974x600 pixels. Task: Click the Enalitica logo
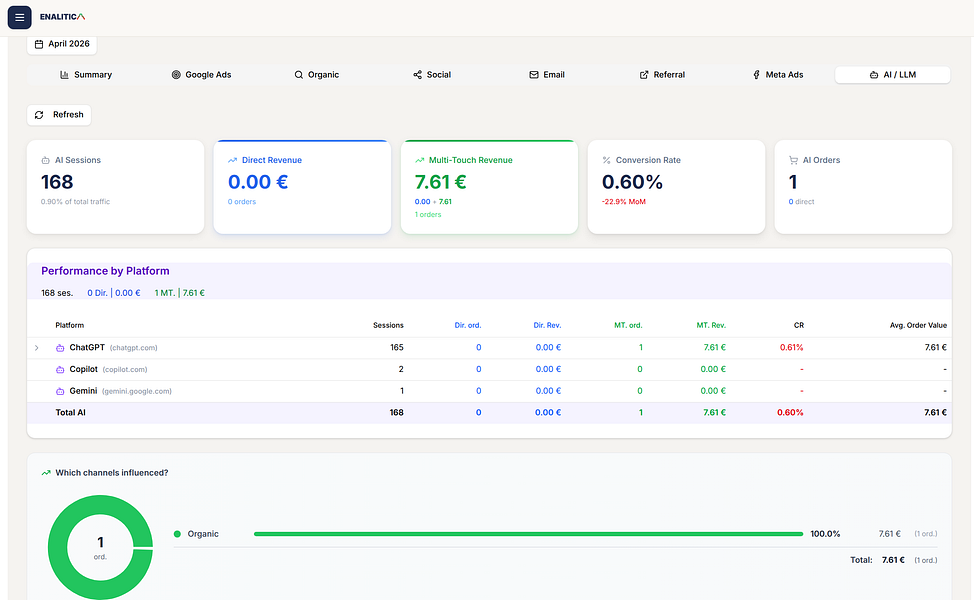point(63,17)
